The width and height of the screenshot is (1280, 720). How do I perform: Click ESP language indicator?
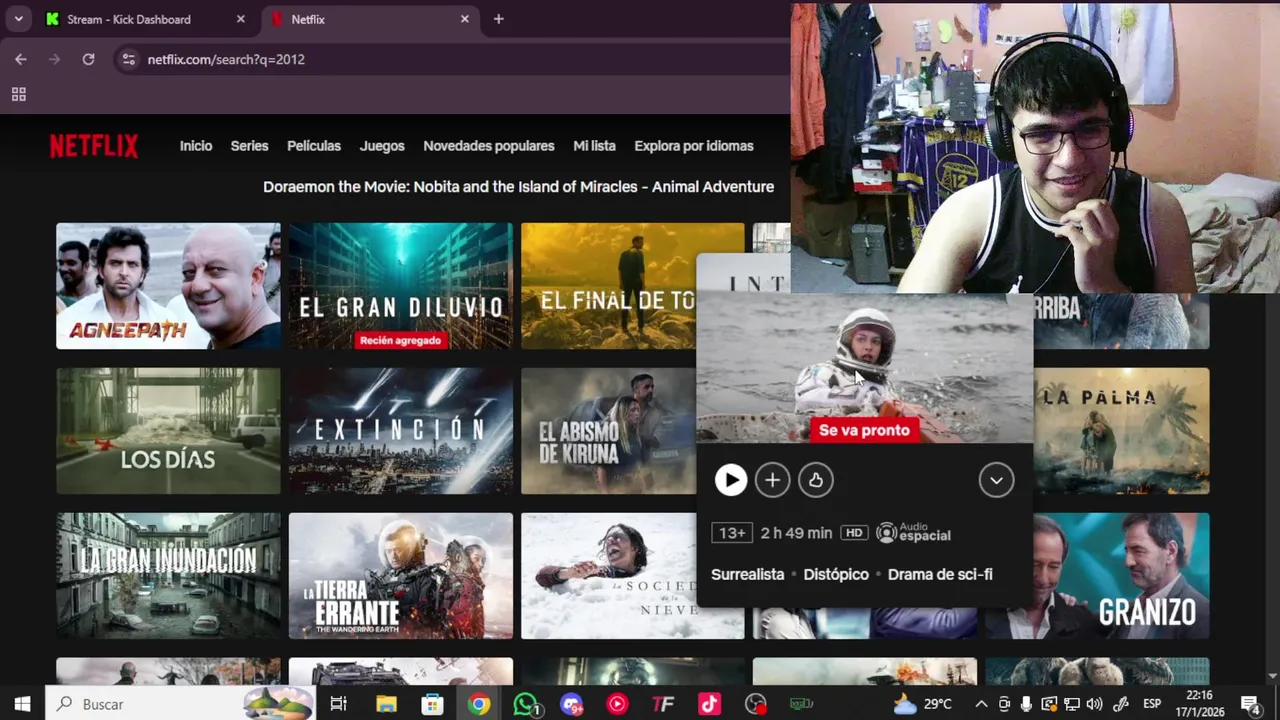pos(1152,704)
